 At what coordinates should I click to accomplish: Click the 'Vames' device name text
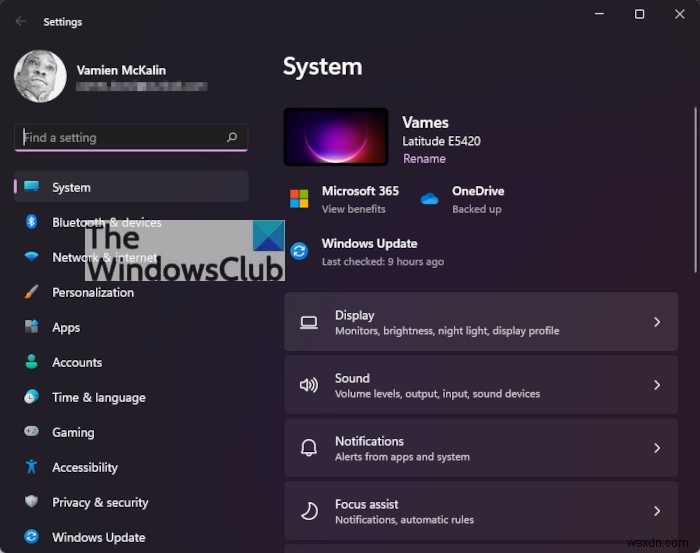click(x=425, y=122)
